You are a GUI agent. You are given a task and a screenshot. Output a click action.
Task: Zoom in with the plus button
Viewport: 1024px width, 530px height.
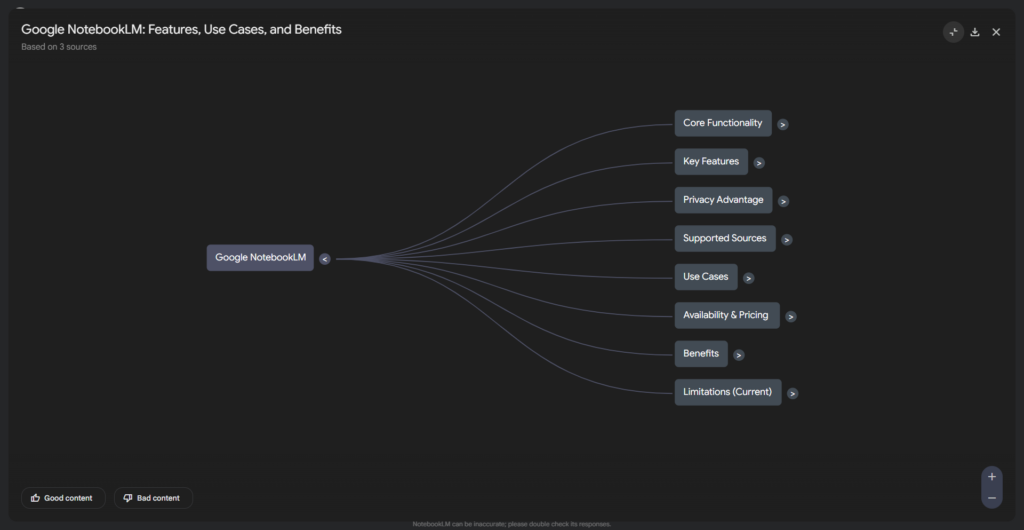[x=991, y=476]
